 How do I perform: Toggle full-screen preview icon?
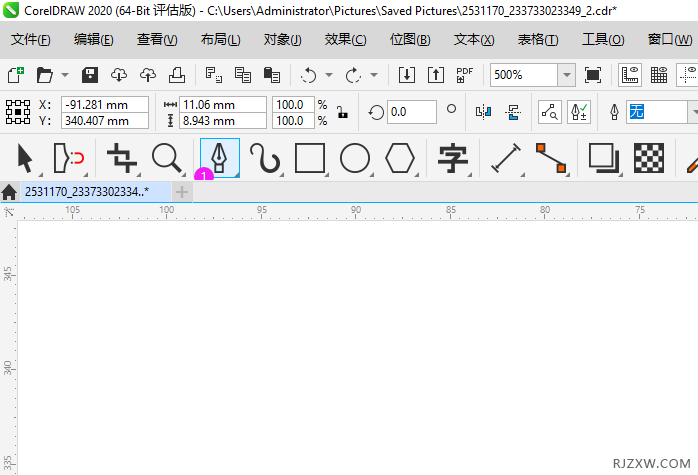tap(592, 75)
